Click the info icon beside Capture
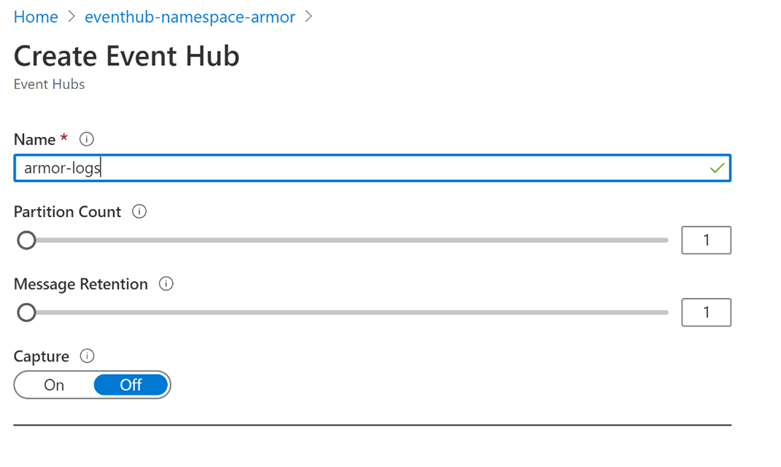 (x=87, y=356)
